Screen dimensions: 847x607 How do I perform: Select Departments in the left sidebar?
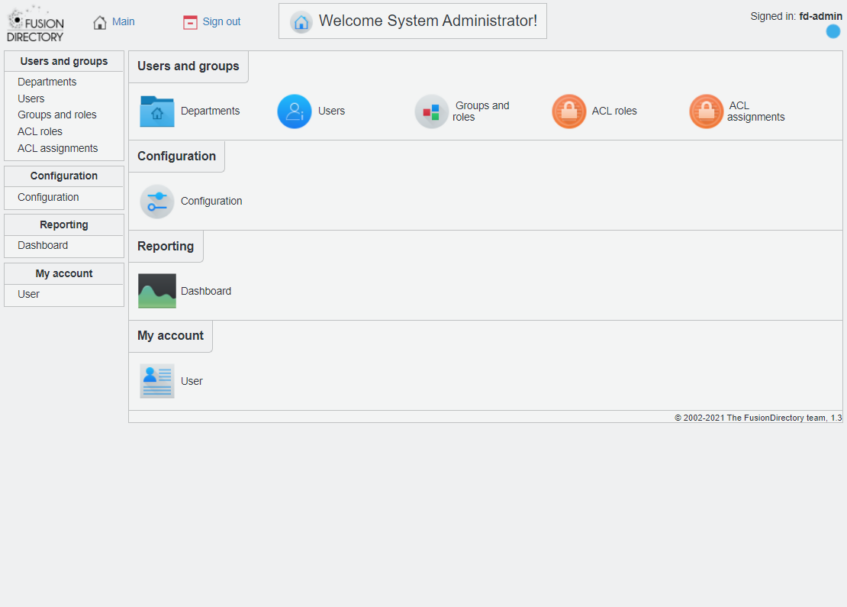tap(47, 82)
